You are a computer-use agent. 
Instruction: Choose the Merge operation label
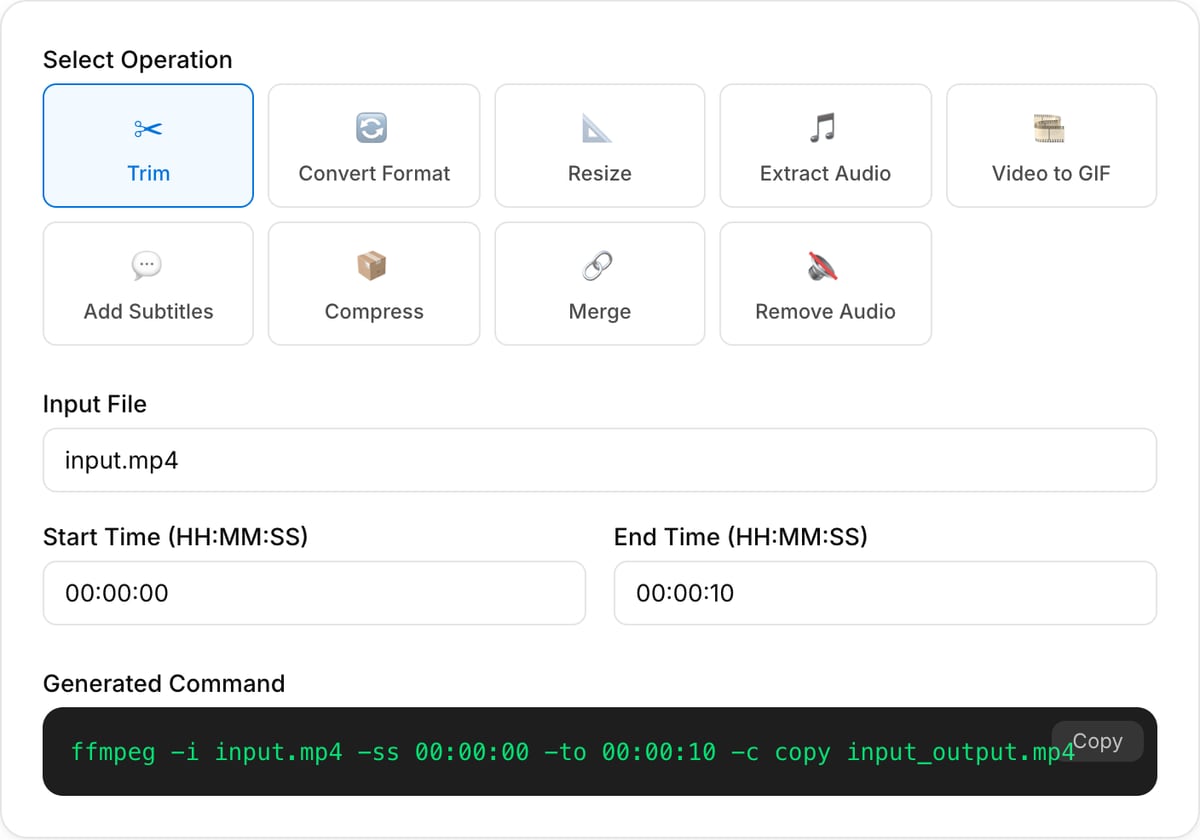pos(599,311)
